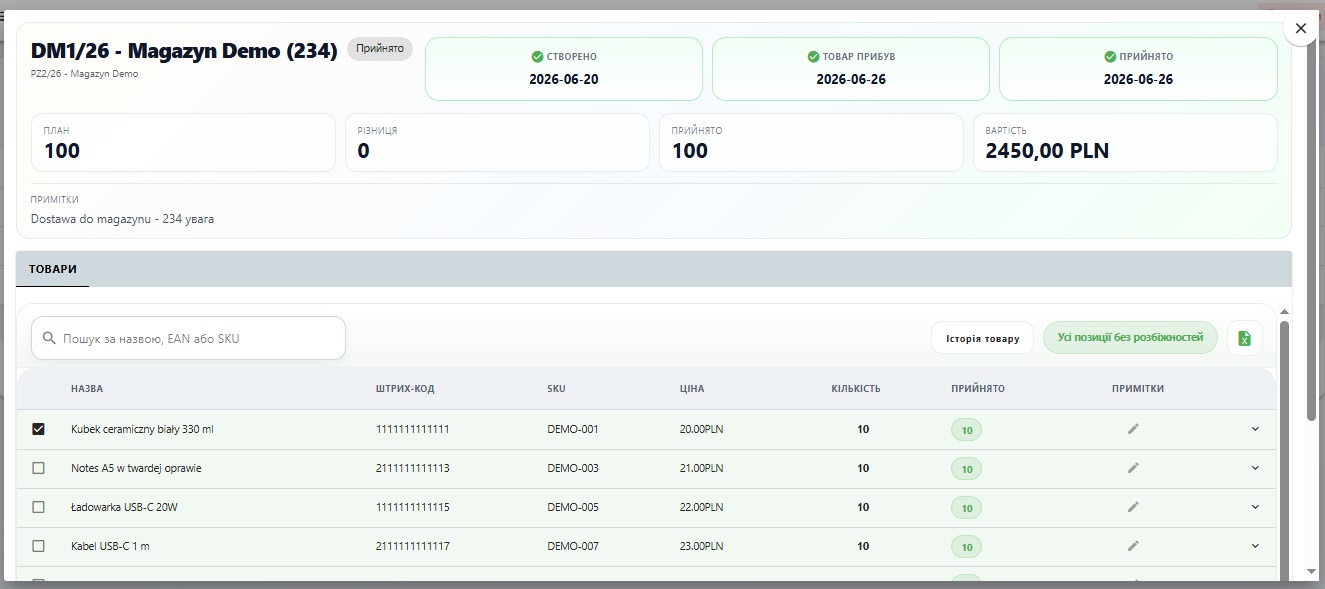Edit note for Kabel USB-C 1 m

point(1133,546)
